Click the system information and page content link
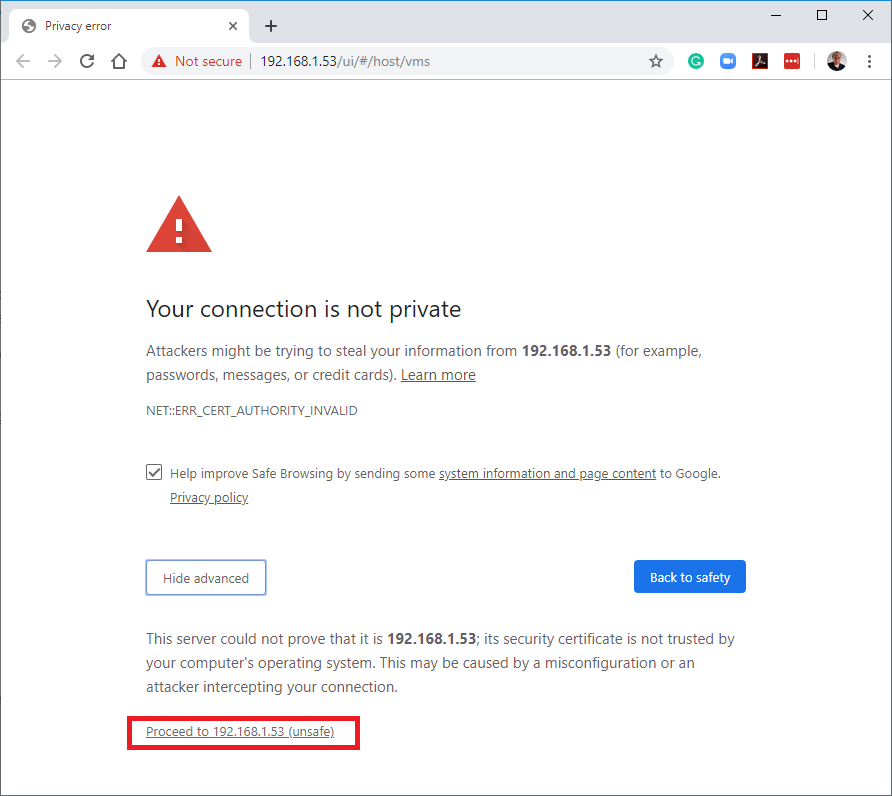The width and height of the screenshot is (892, 796). point(547,474)
